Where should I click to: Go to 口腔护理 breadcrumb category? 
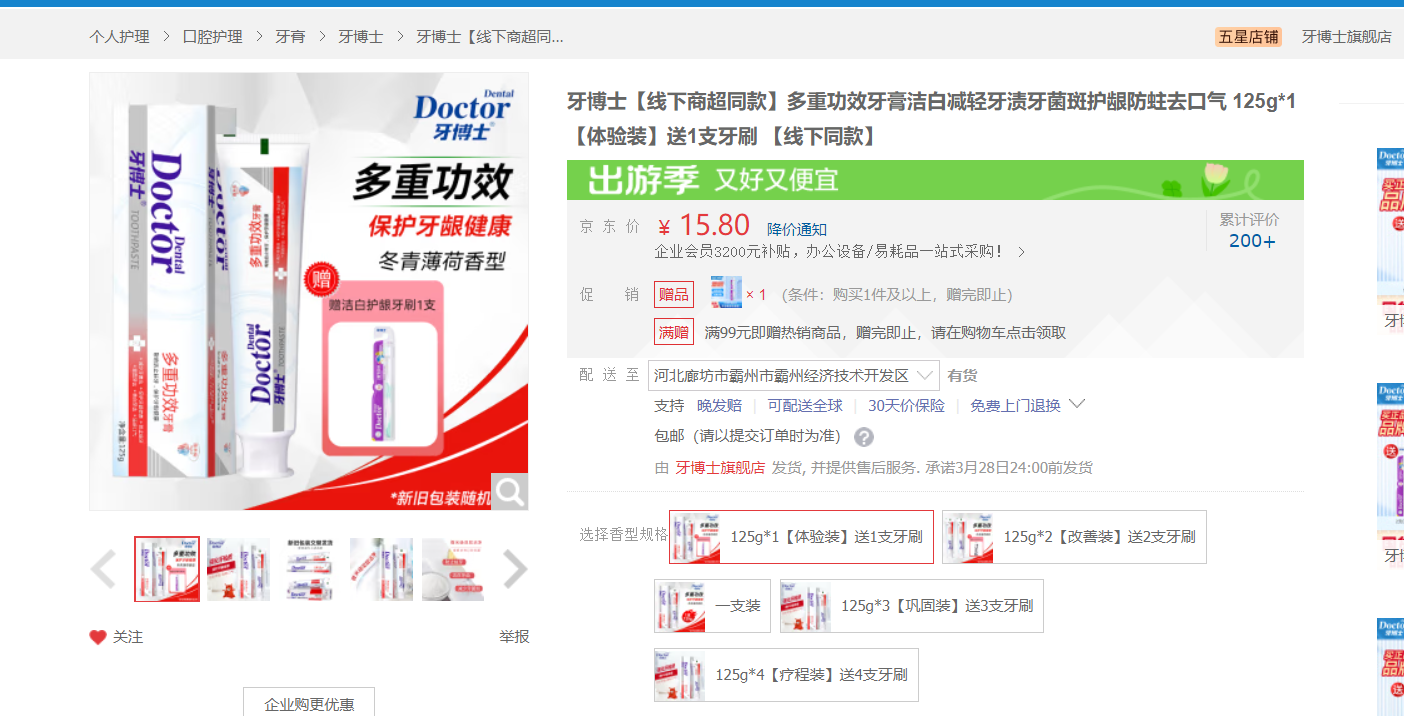click(212, 37)
